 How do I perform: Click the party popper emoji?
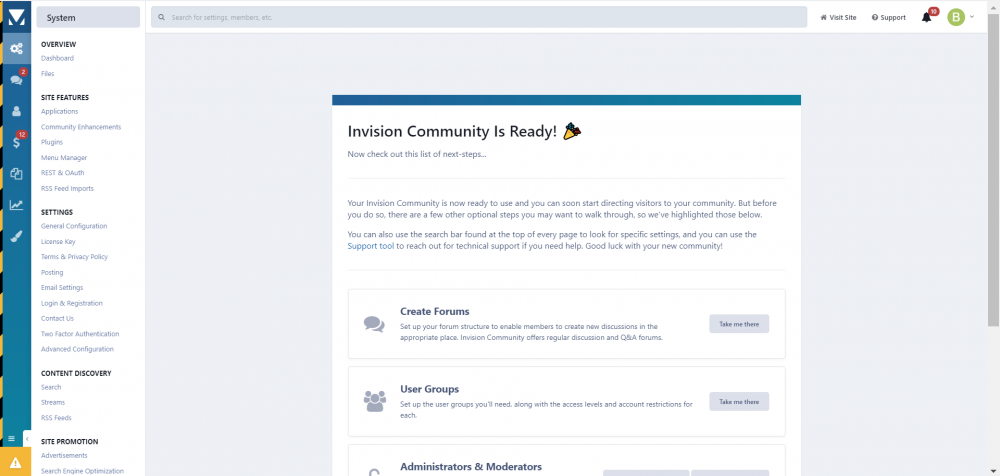[572, 131]
